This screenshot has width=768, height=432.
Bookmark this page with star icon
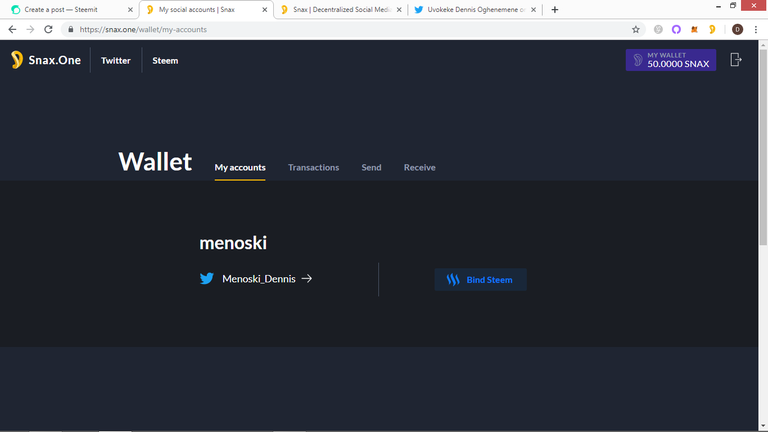pyautogui.click(x=636, y=29)
